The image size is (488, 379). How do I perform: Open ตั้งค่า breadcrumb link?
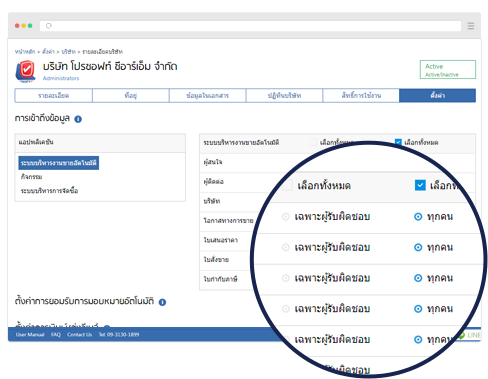(48, 52)
